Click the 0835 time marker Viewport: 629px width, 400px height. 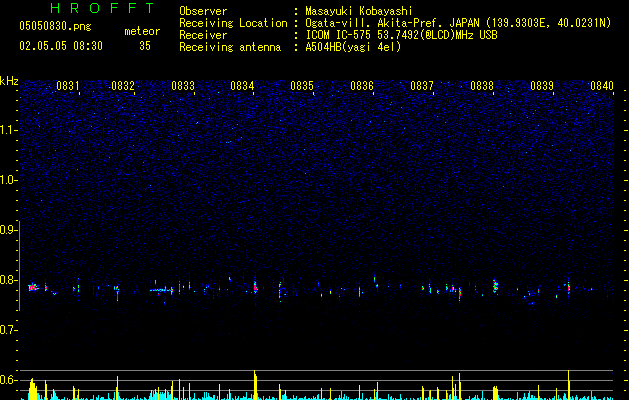[302, 86]
